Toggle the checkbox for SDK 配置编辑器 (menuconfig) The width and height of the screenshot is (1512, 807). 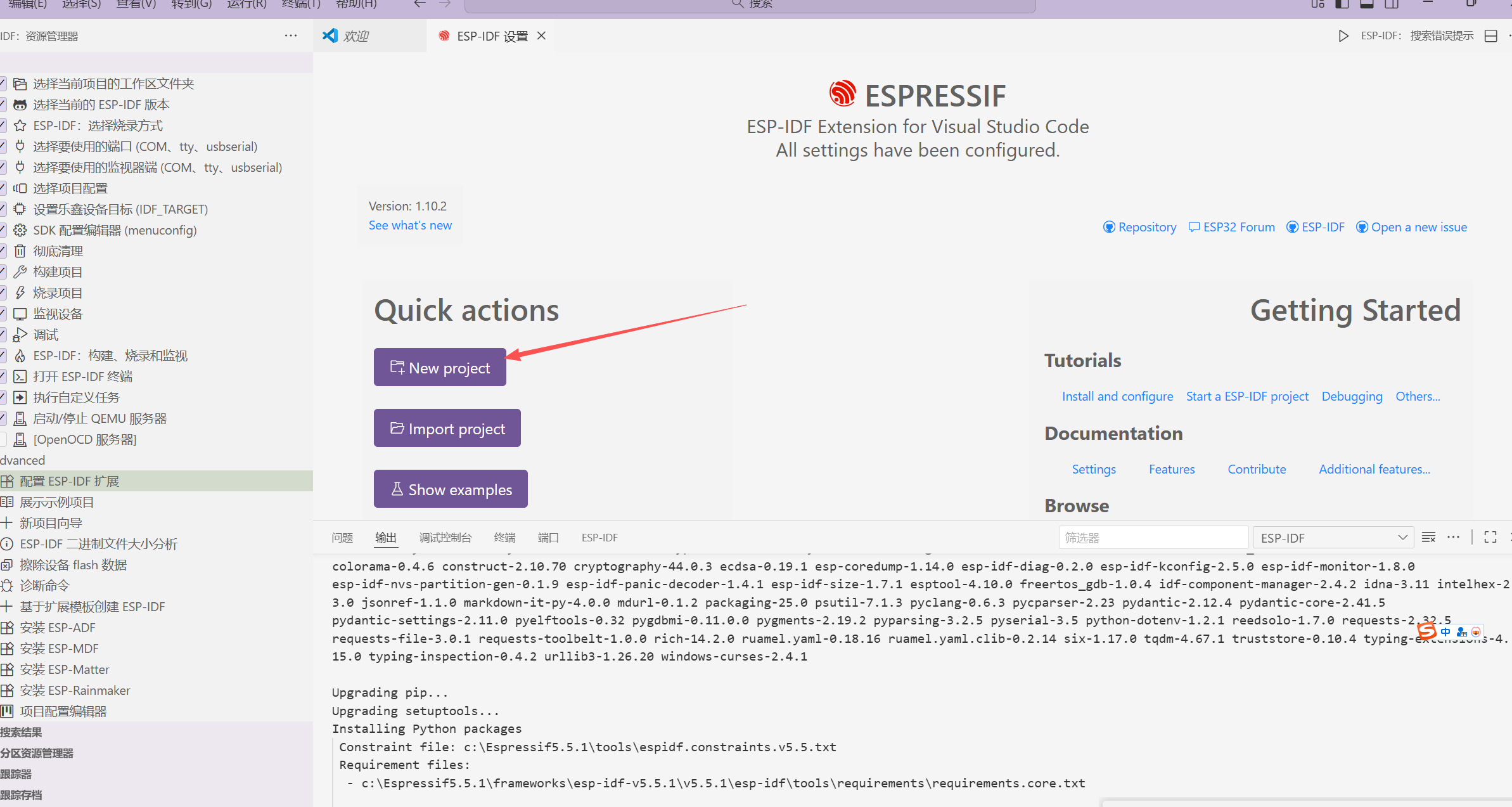coord(3,230)
